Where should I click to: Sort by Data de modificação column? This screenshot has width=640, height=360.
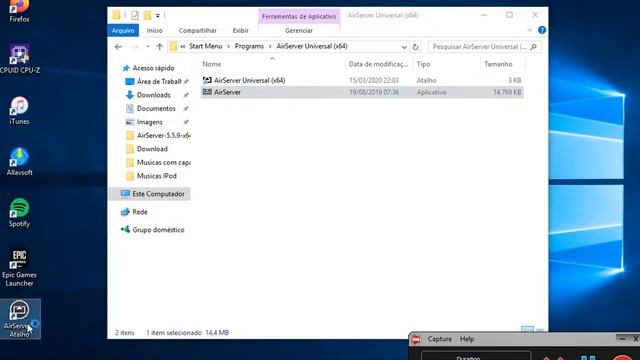[x=379, y=64]
